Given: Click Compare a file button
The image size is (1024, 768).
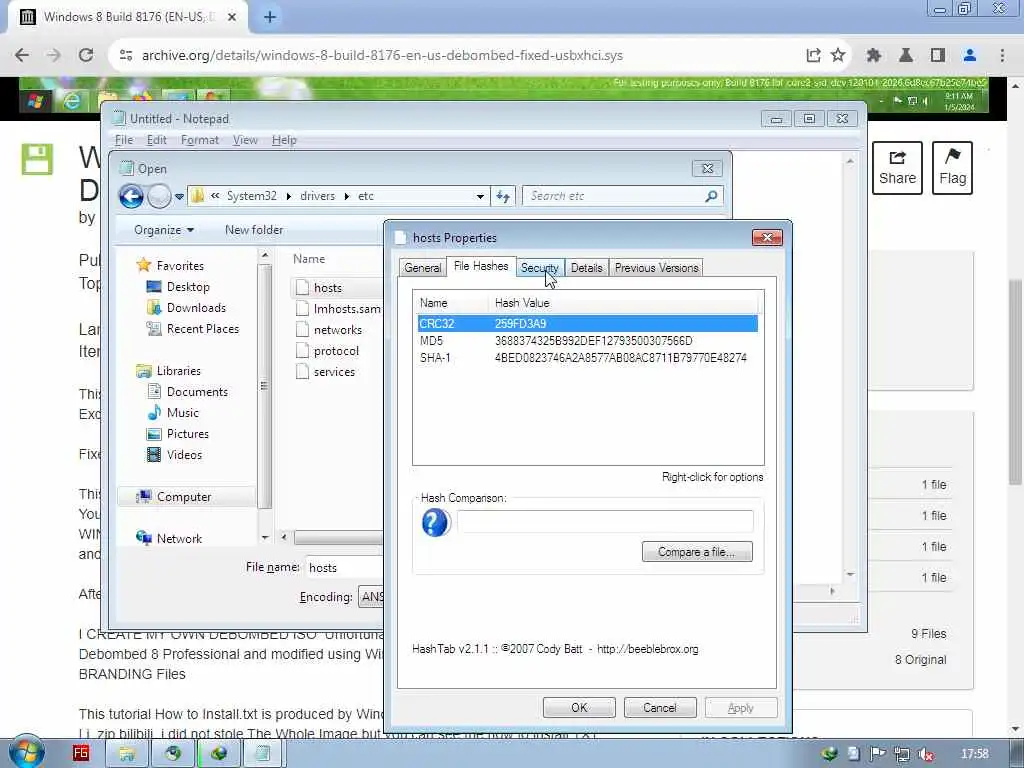Looking at the screenshot, I should coord(697,552).
